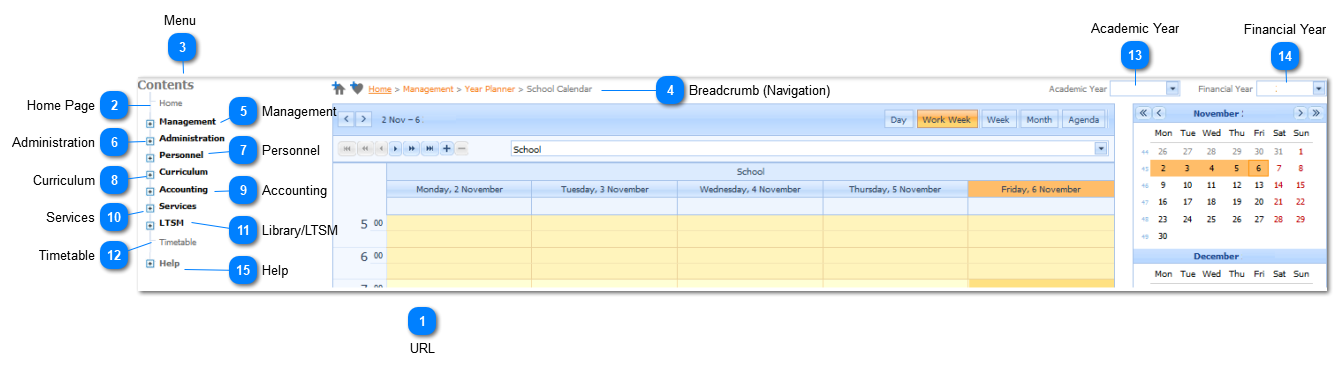The image size is (1342, 372).
Task: Click the next page navigator button
Action: tap(412, 148)
